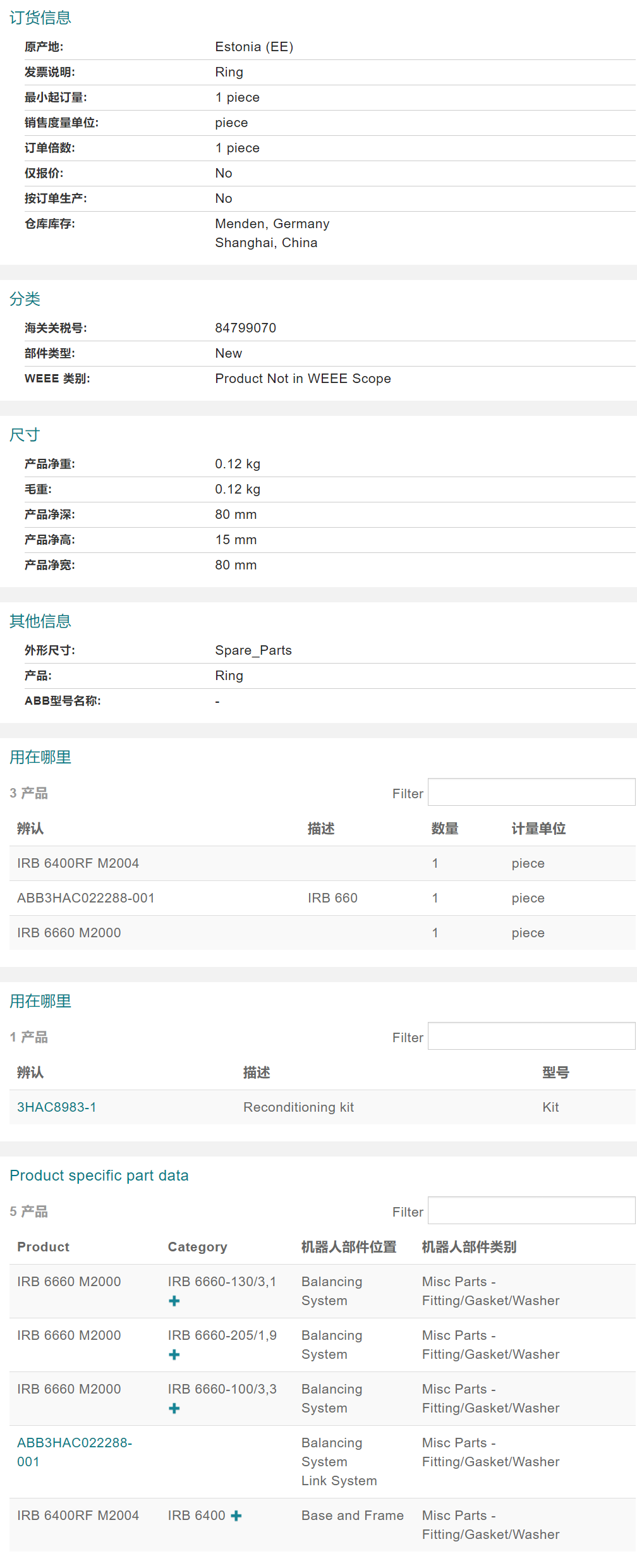Click the Base and Frame cell

352,1516
